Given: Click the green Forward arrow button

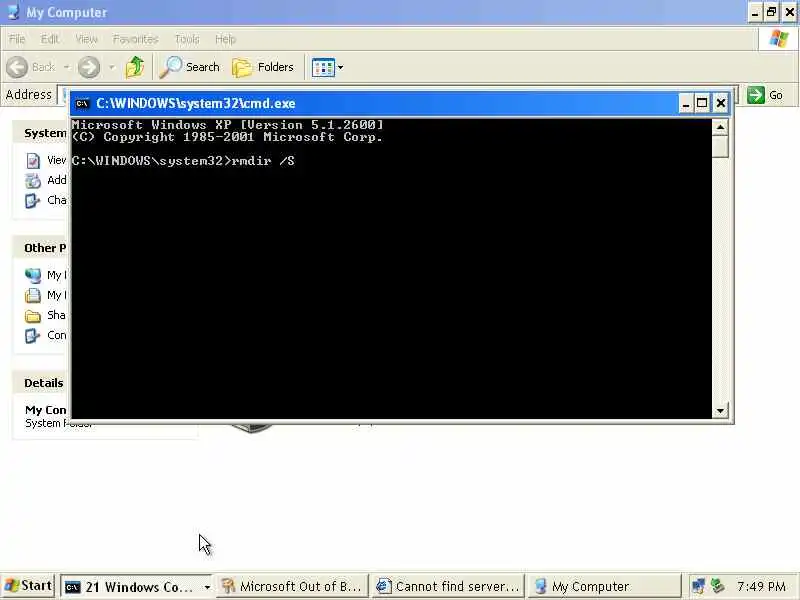Looking at the screenshot, I should coord(89,67).
